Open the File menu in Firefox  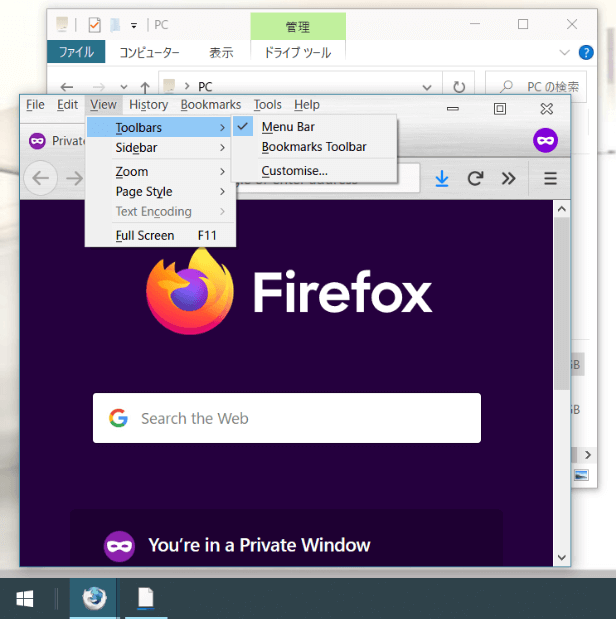[x=35, y=105]
